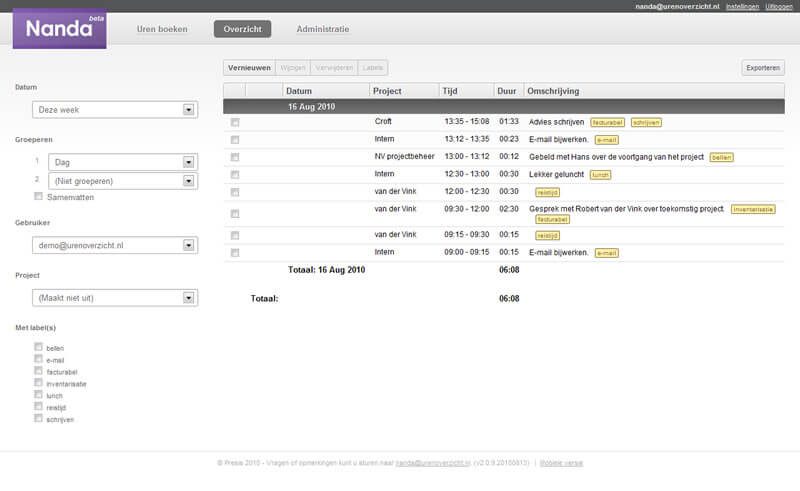Click the Vernieuwen button

(x=249, y=67)
